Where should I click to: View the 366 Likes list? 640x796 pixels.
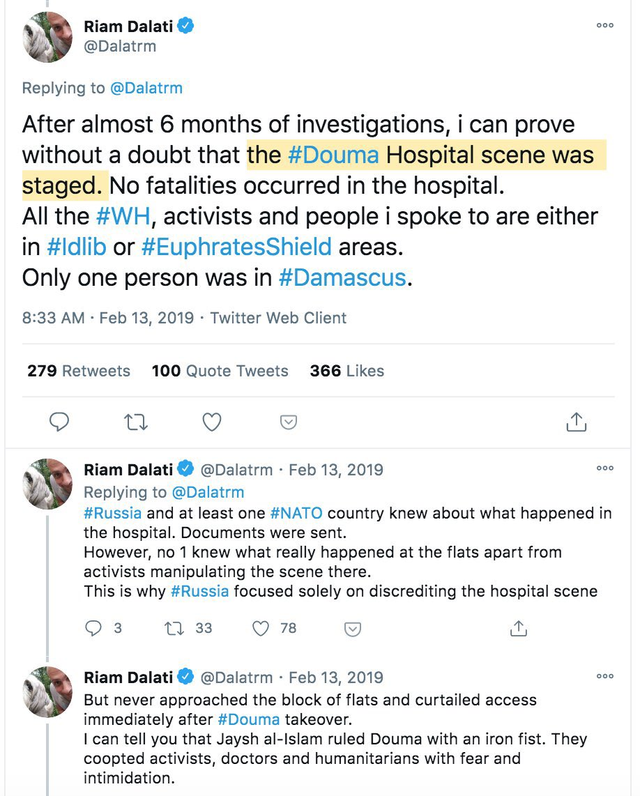tap(346, 371)
